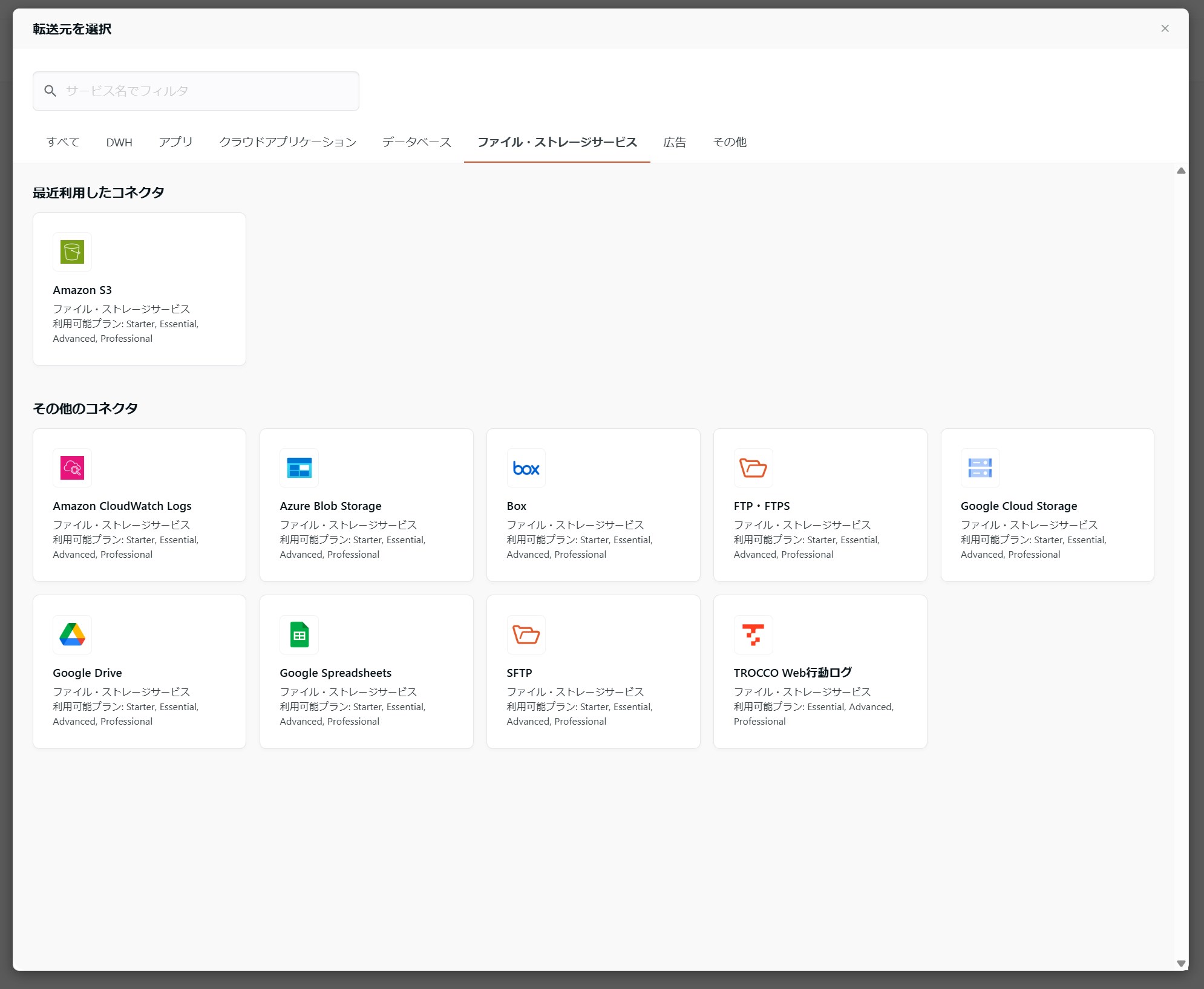This screenshot has width=1204, height=989.
Task: Select the 広告 tab
Action: coord(675,142)
